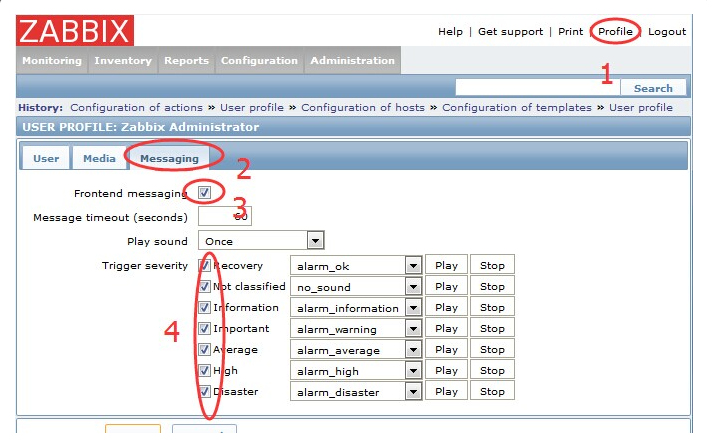Stop the Information alarm sound
Image resolution: width=707 pixels, height=435 pixels.
coord(492,307)
